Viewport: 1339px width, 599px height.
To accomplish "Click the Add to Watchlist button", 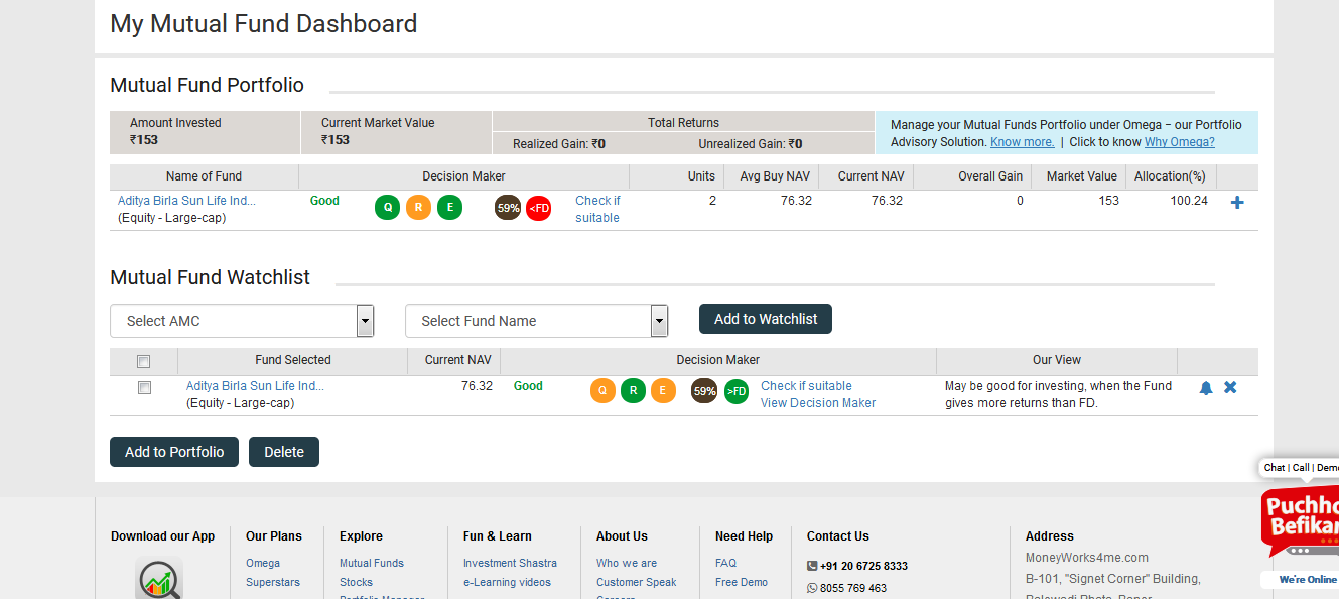I will [x=765, y=319].
